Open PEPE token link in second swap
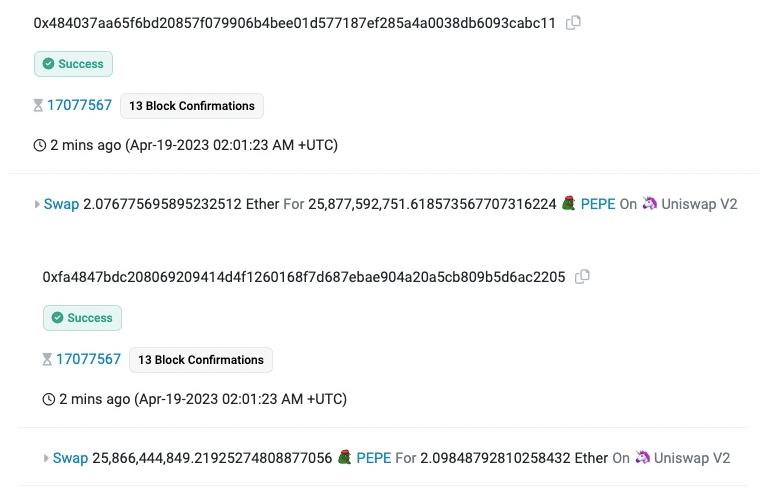The width and height of the screenshot is (766, 490). click(x=374, y=458)
